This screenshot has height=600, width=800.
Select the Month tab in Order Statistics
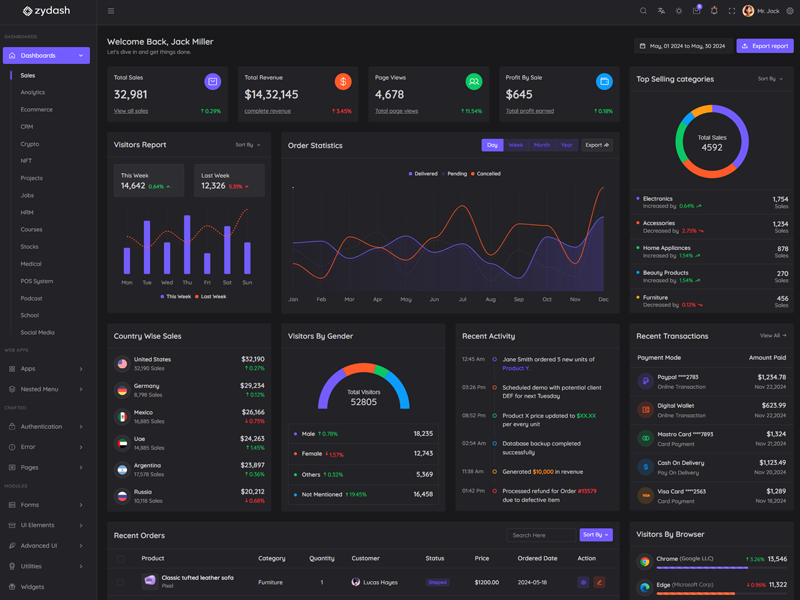point(541,145)
